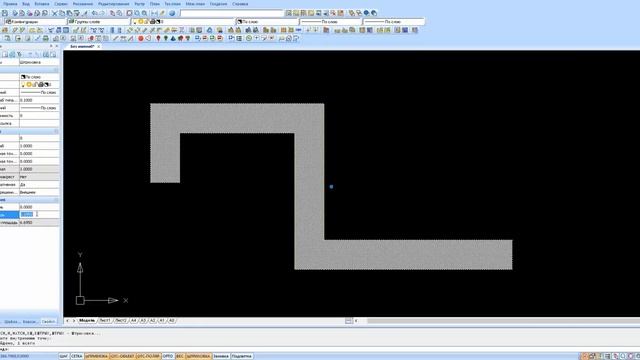This screenshot has width=640, height=360.
Task: Open the Группы слоёв dropdown
Action: [x=98, y=22]
